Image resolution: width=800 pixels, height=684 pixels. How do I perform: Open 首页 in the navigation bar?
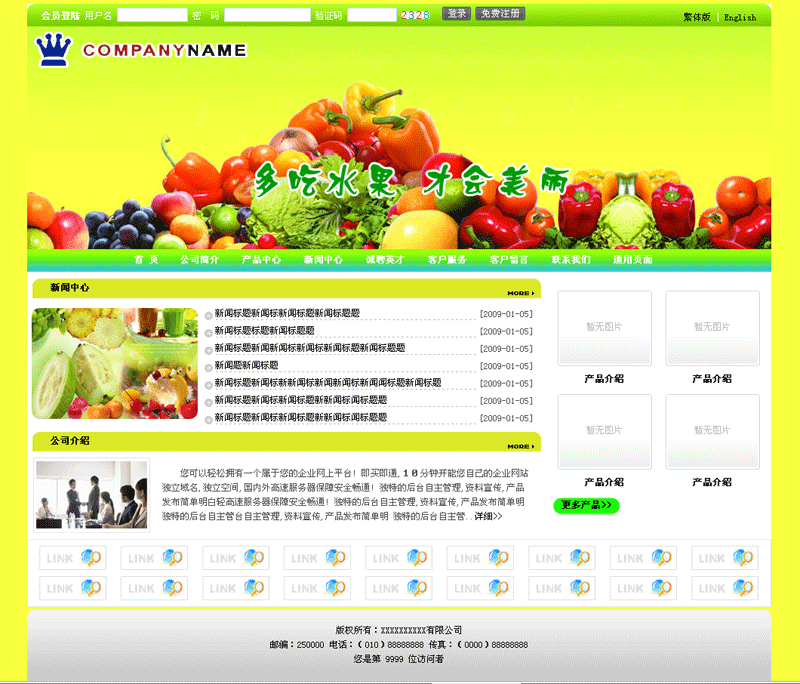coord(146,260)
